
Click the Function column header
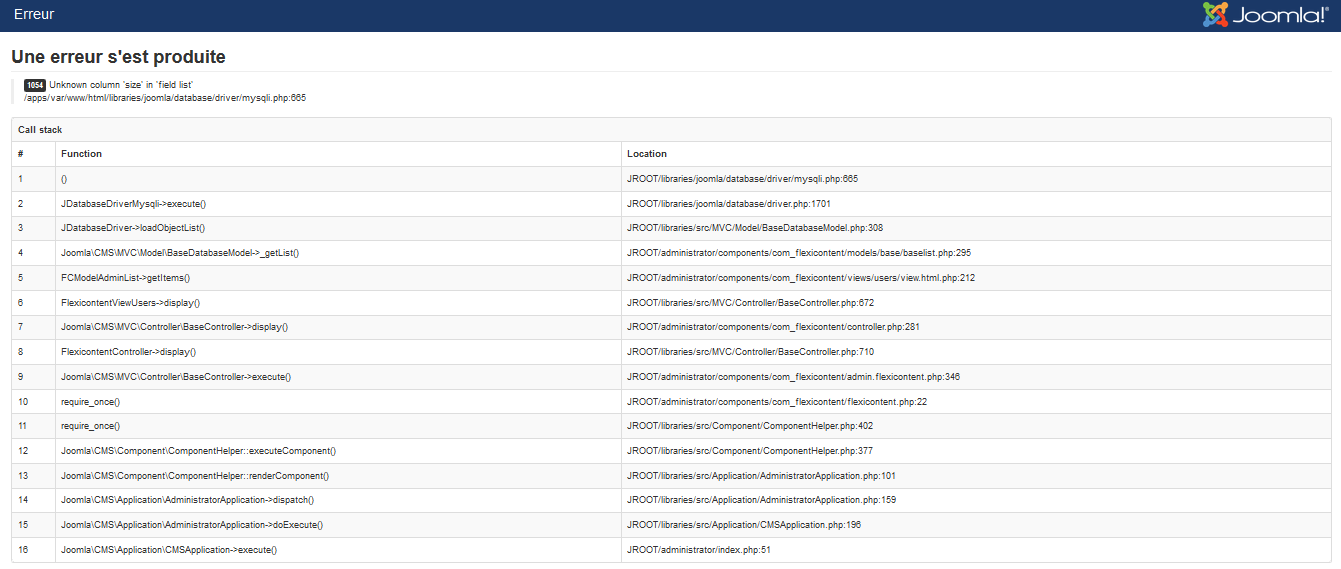81,154
